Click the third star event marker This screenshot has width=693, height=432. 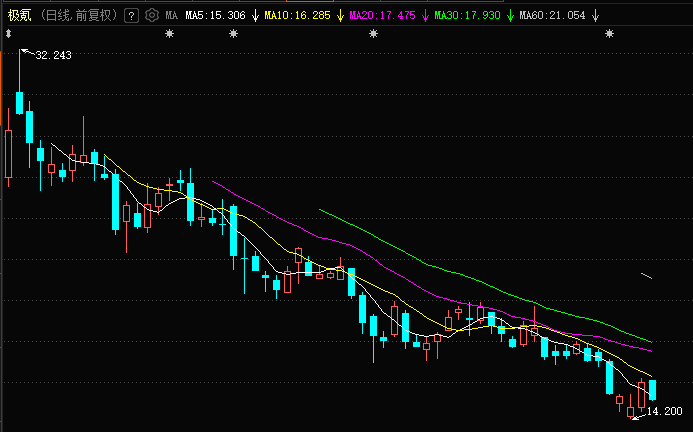click(x=374, y=35)
